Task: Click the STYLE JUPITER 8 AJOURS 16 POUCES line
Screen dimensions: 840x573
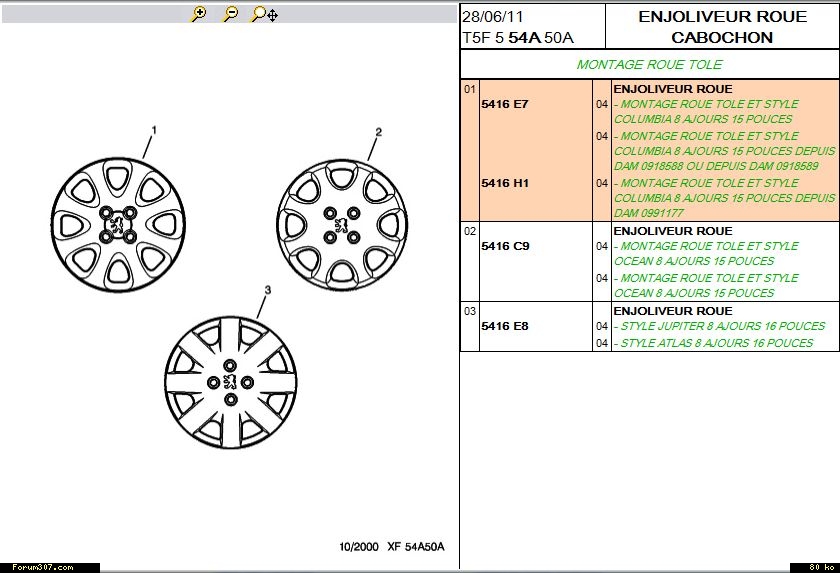Action: coord(719,326)
